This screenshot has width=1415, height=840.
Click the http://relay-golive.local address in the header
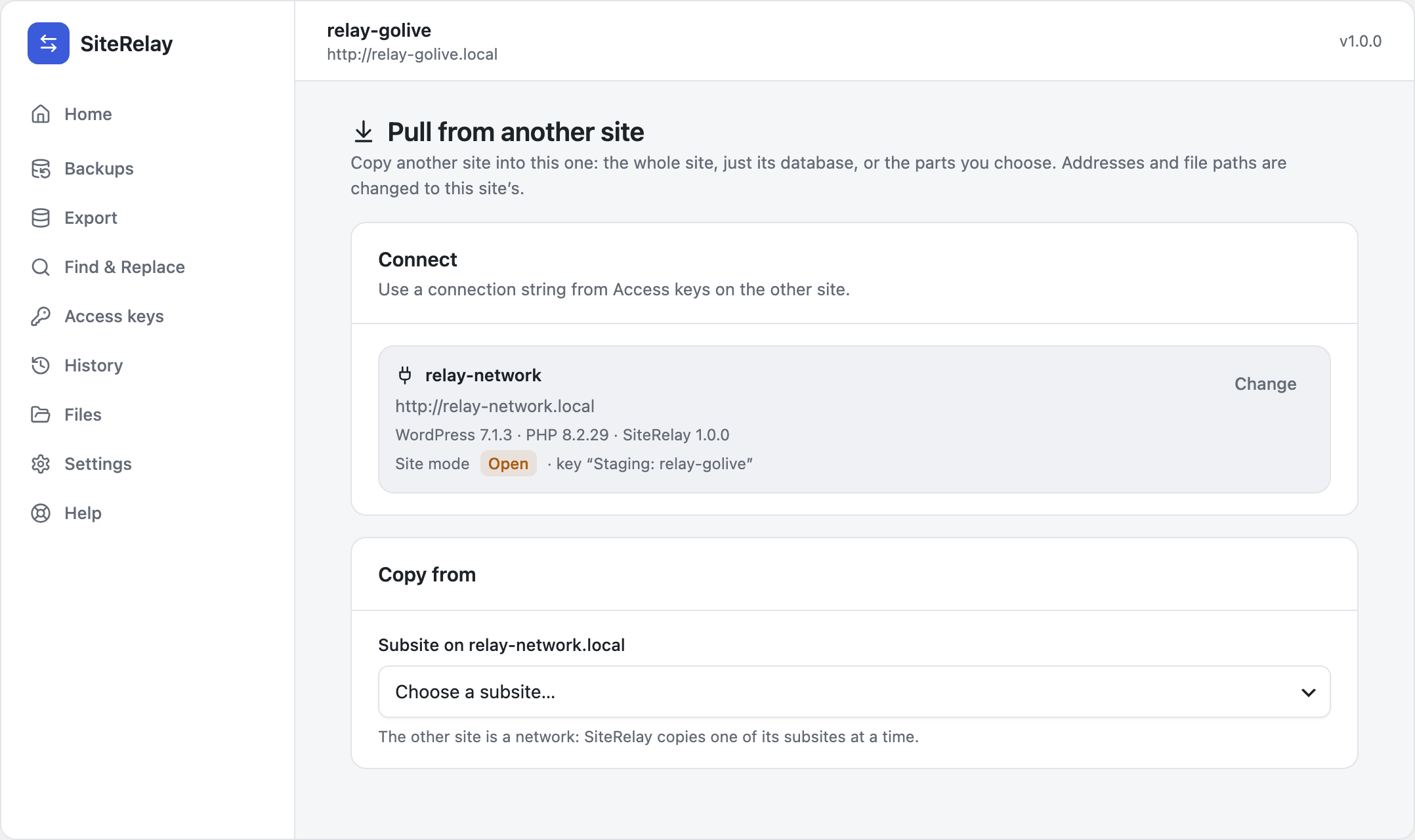(x=412, y=54)
